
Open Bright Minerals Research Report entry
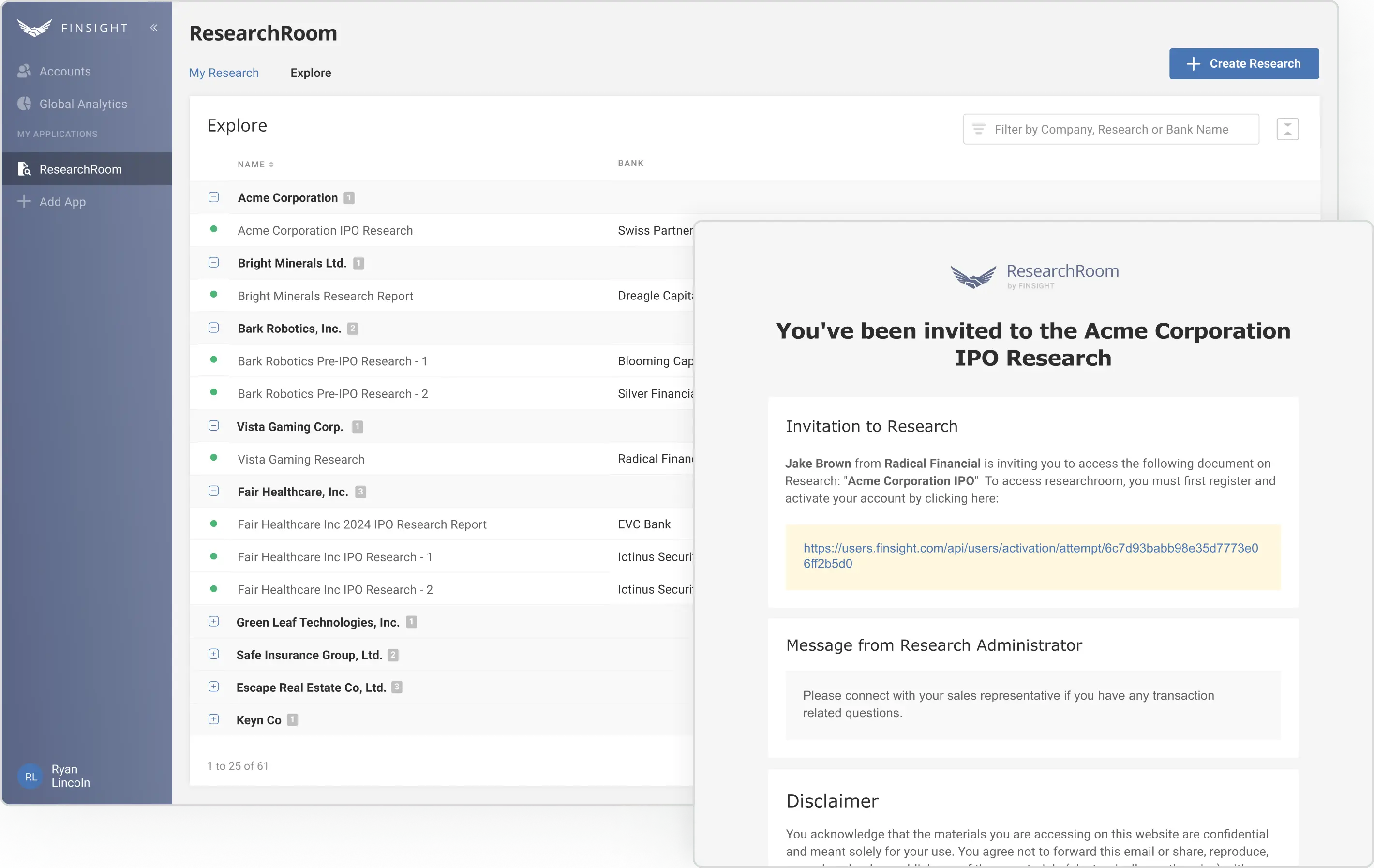point(325,296)
